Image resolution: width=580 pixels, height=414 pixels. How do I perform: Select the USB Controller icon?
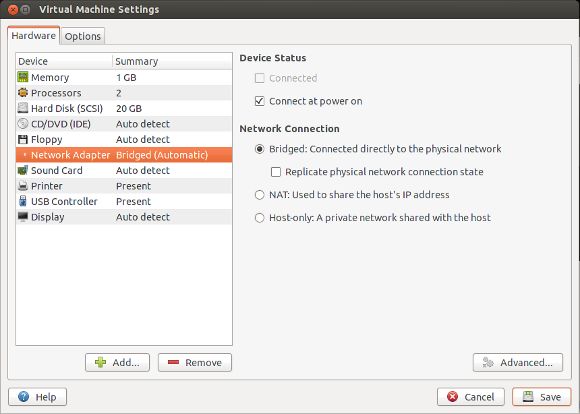pyautogui.click(x=23, y=201)
